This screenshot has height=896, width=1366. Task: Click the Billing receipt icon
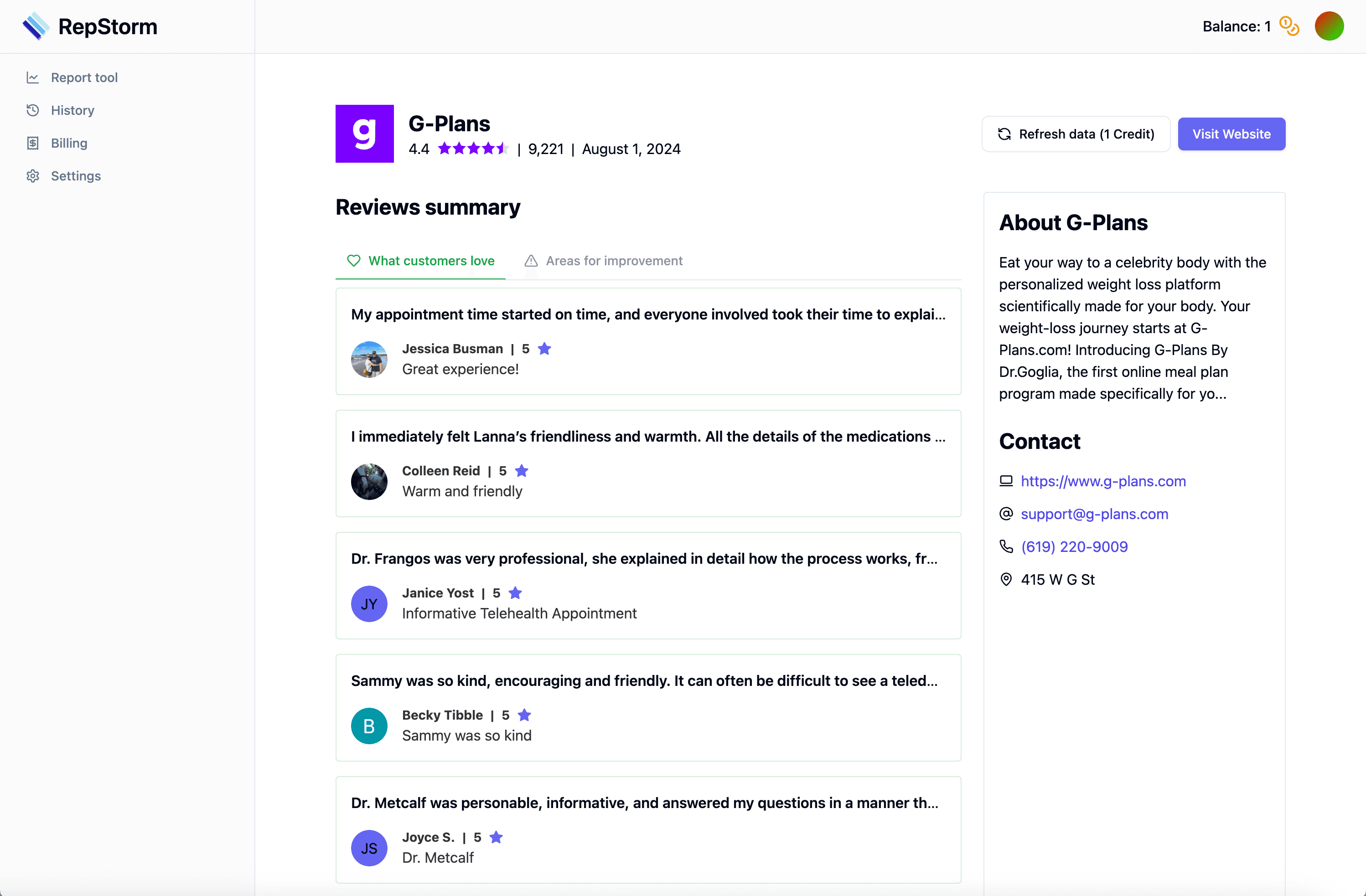click(x=33, y=143)
